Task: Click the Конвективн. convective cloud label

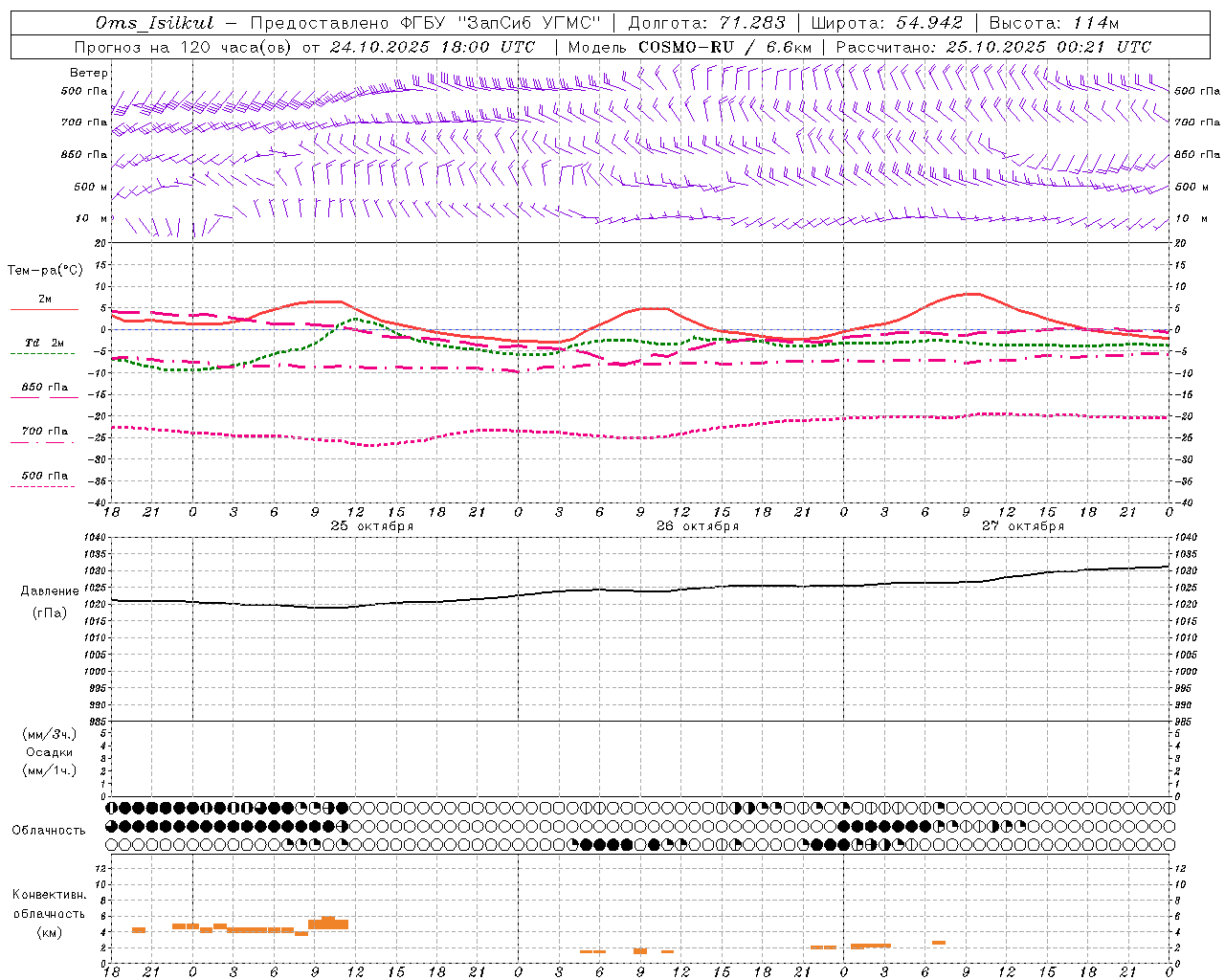Action: click(x=50, y=895)
